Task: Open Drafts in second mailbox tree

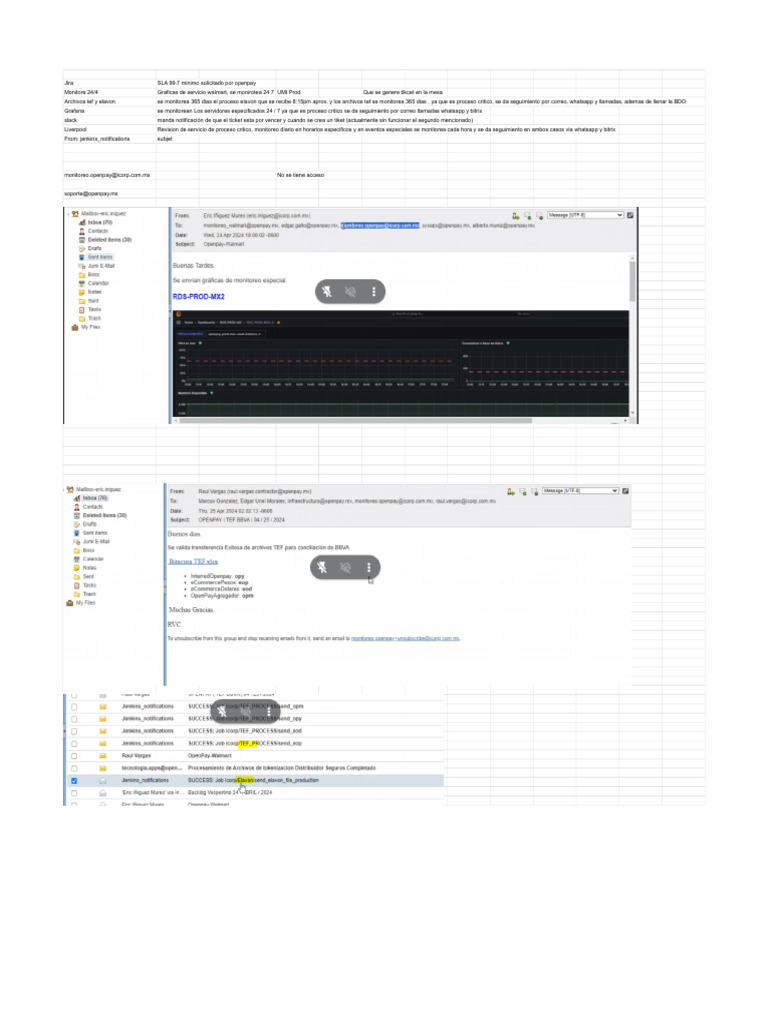Action: 89,524
